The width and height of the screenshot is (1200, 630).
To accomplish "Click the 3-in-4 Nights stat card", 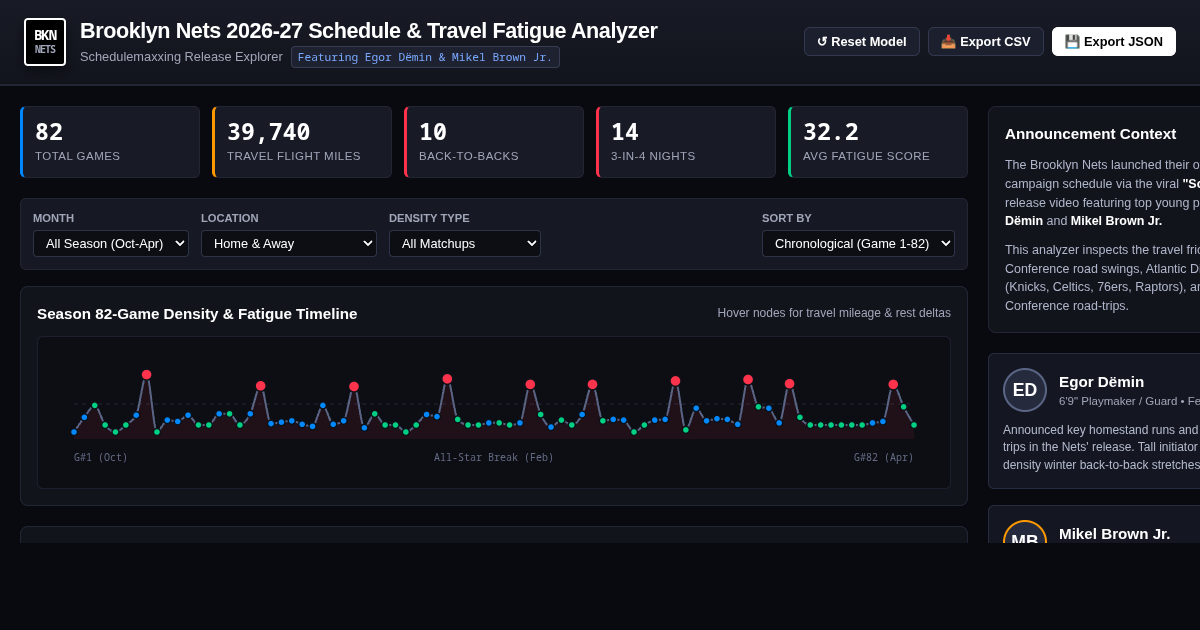I will coord(686,142).
